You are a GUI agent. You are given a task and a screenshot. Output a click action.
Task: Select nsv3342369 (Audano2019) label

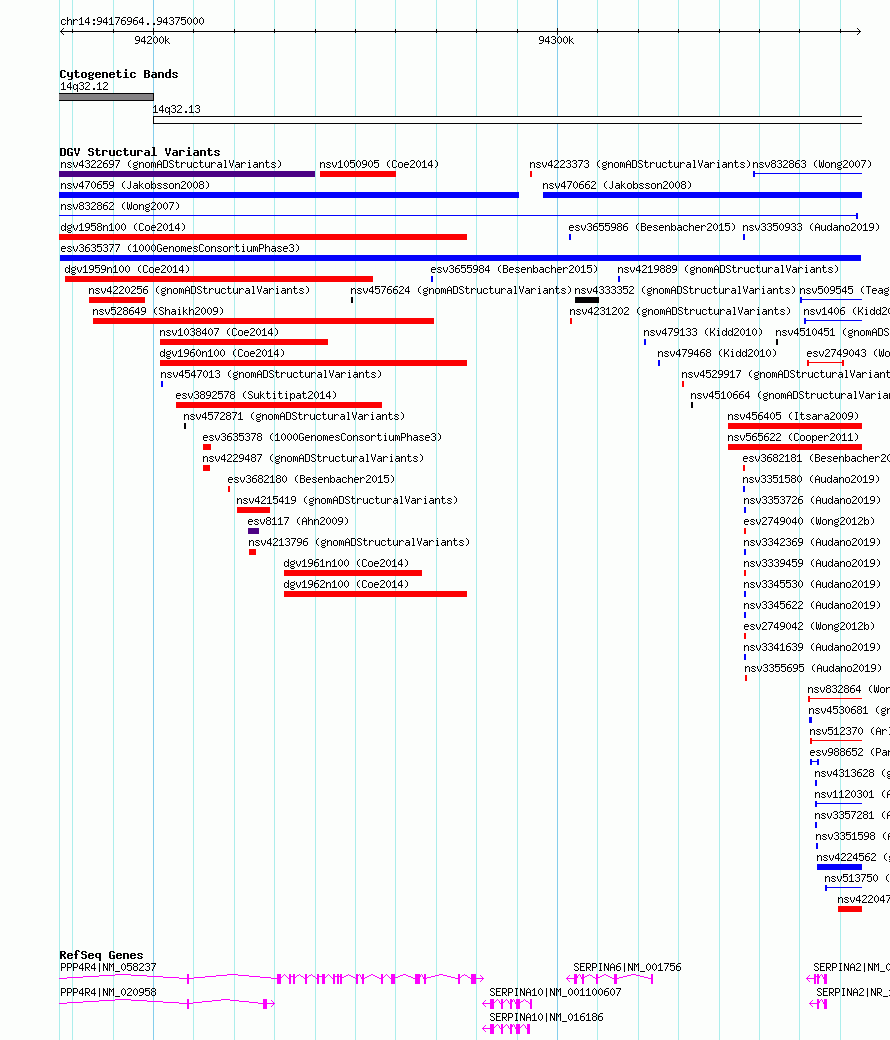click(x=812, y=543)
